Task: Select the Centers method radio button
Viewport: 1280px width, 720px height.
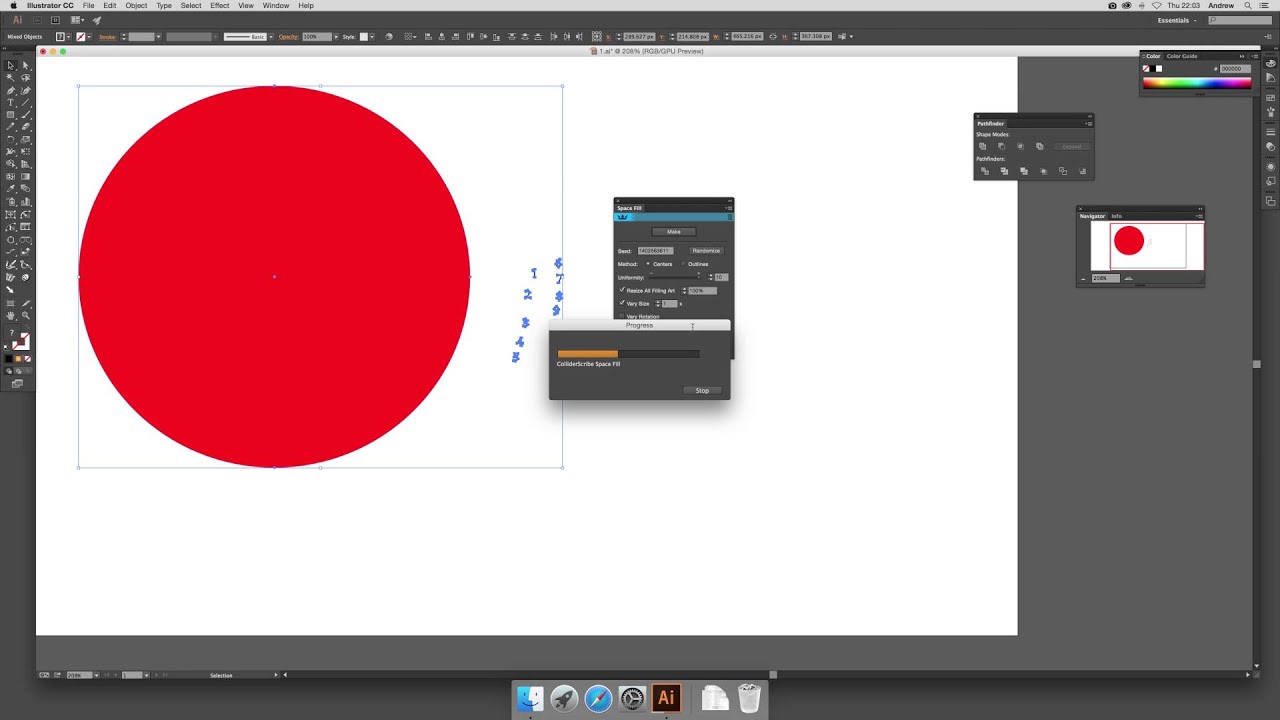Action: pyautogui.click(x=648, y=264)
